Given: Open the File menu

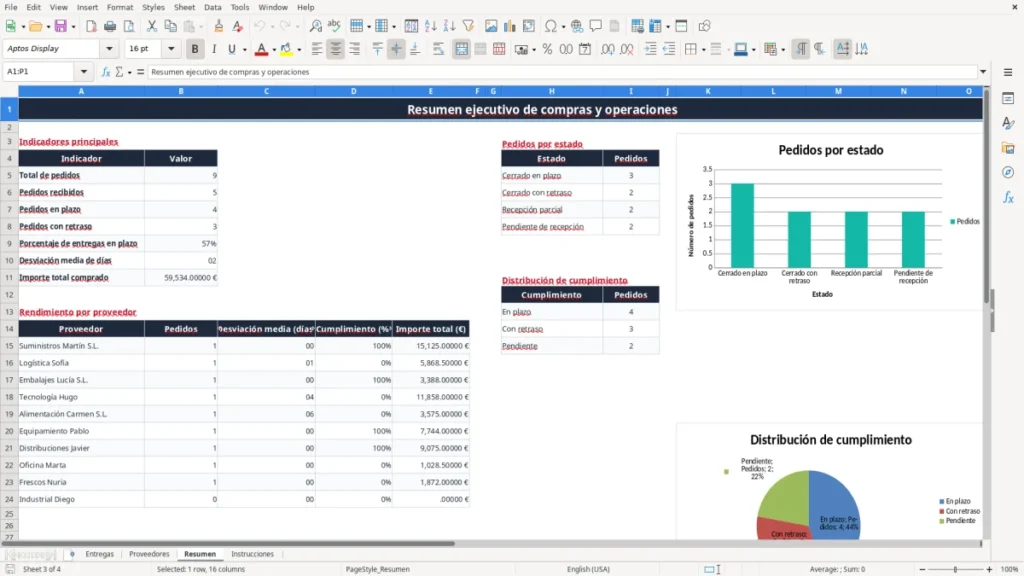Looking at the screenshot, I should pyautogui.click(x=11, y=7).
